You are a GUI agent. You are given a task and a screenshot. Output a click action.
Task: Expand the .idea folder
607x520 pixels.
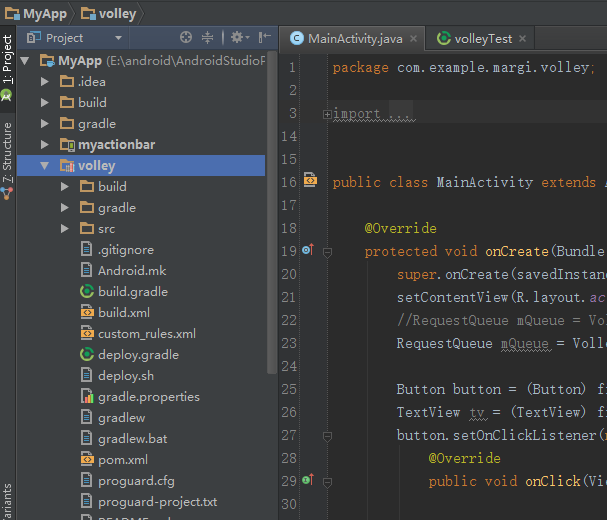pos(45,82)
